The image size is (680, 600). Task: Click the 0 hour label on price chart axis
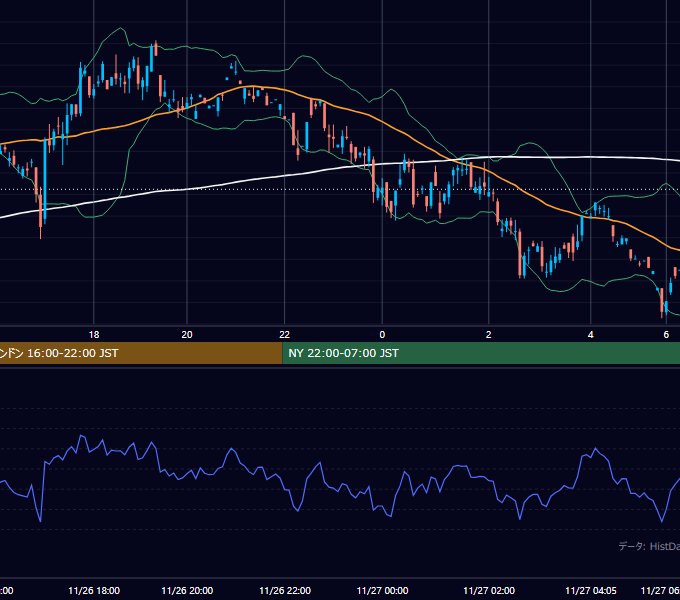coord(382,335)
